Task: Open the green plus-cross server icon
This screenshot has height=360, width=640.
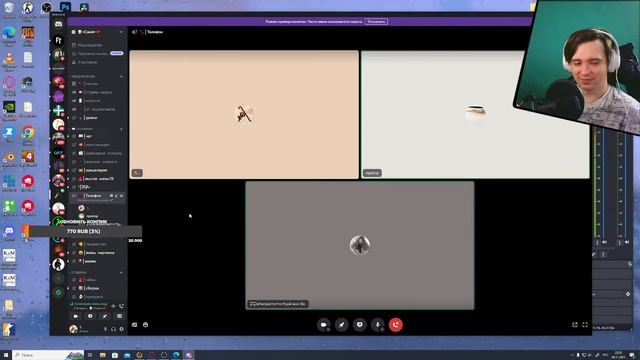Action: click(58, 110)
